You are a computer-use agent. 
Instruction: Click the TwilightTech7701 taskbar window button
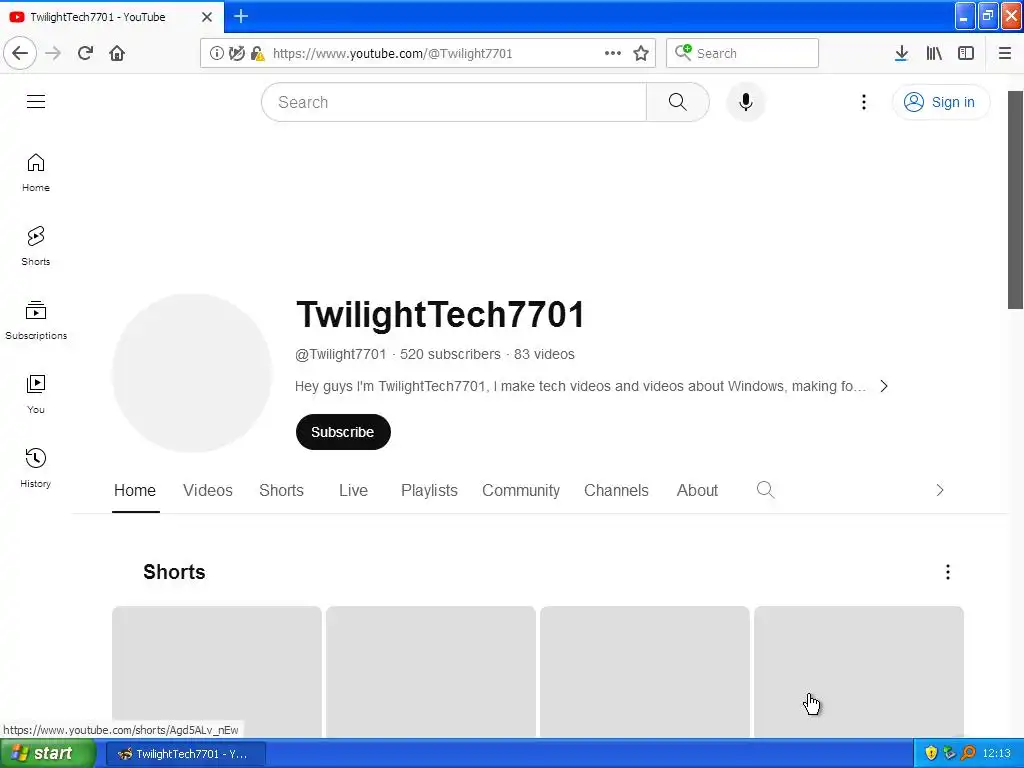pyautogui.click(x=185, y=754)
